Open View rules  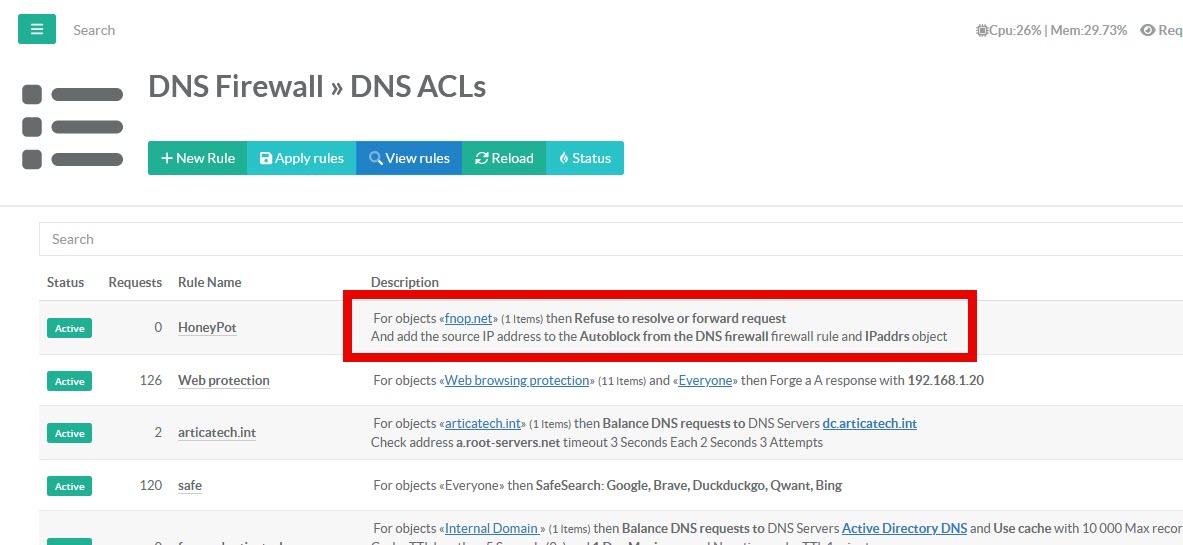pos(409,158)
